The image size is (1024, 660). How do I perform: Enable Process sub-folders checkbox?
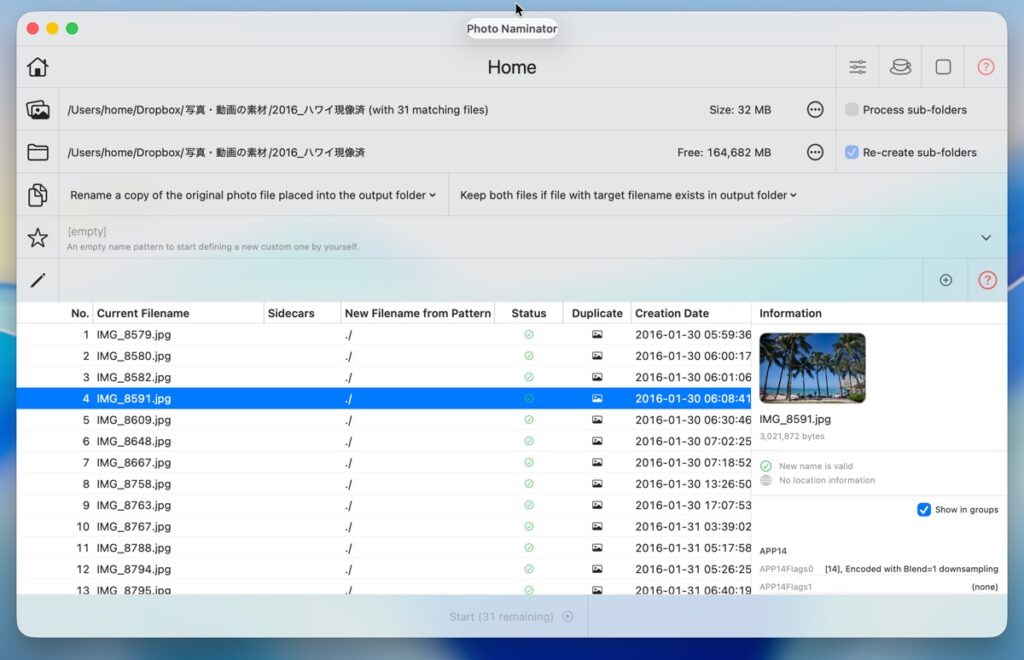[852, 110]
